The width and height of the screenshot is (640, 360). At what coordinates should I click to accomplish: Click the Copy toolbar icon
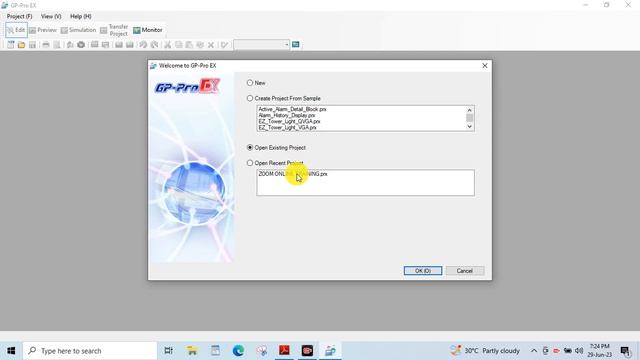click(178, 44)
